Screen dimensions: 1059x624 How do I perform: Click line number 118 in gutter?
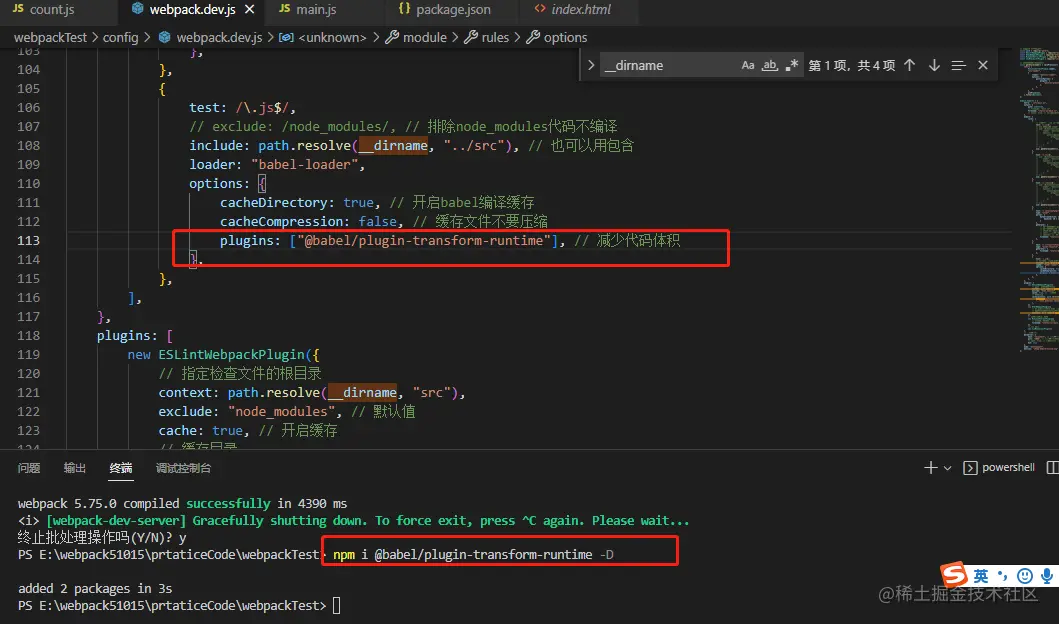(x=28, y=336)
